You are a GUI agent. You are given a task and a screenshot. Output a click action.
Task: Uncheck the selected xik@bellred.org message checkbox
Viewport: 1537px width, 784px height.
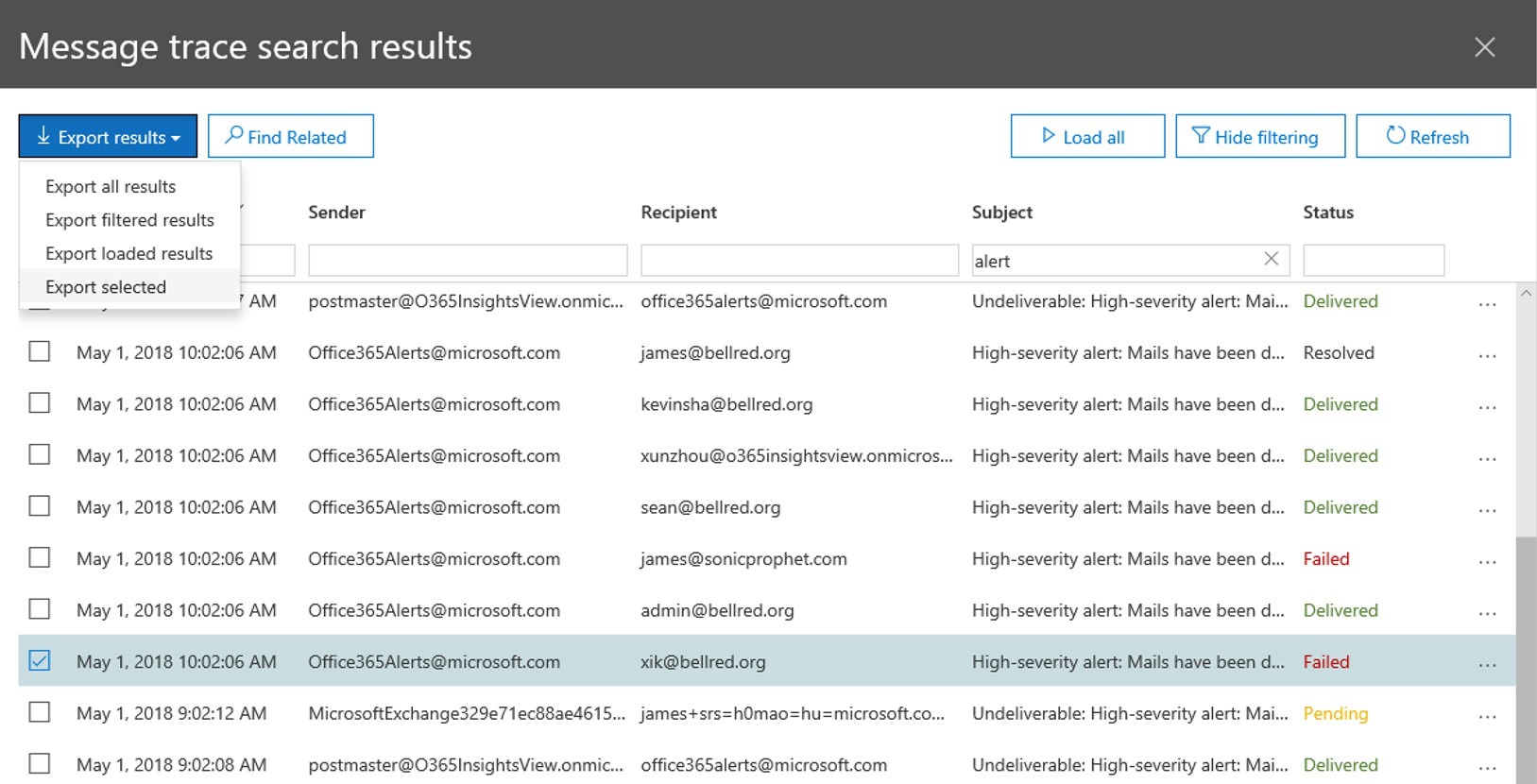pyautogui.click(x=40, y=661)
